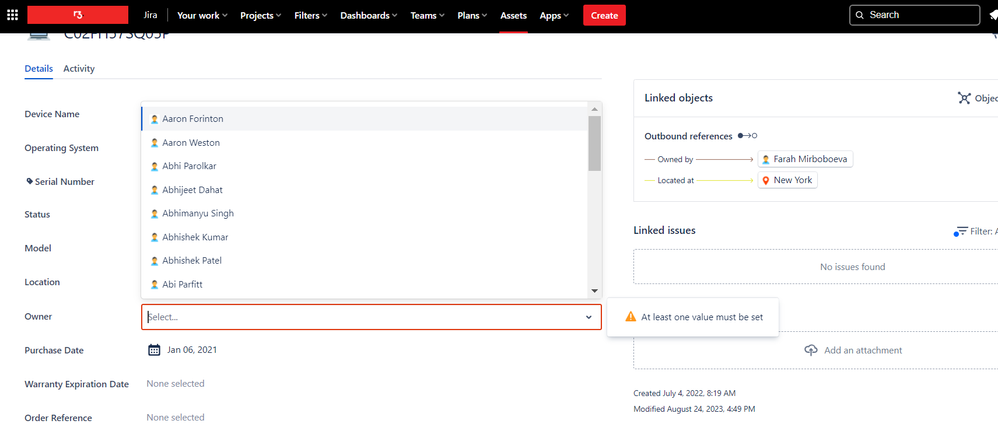Click the Location field label
The image size is (998, 431).
click(42, 282)
